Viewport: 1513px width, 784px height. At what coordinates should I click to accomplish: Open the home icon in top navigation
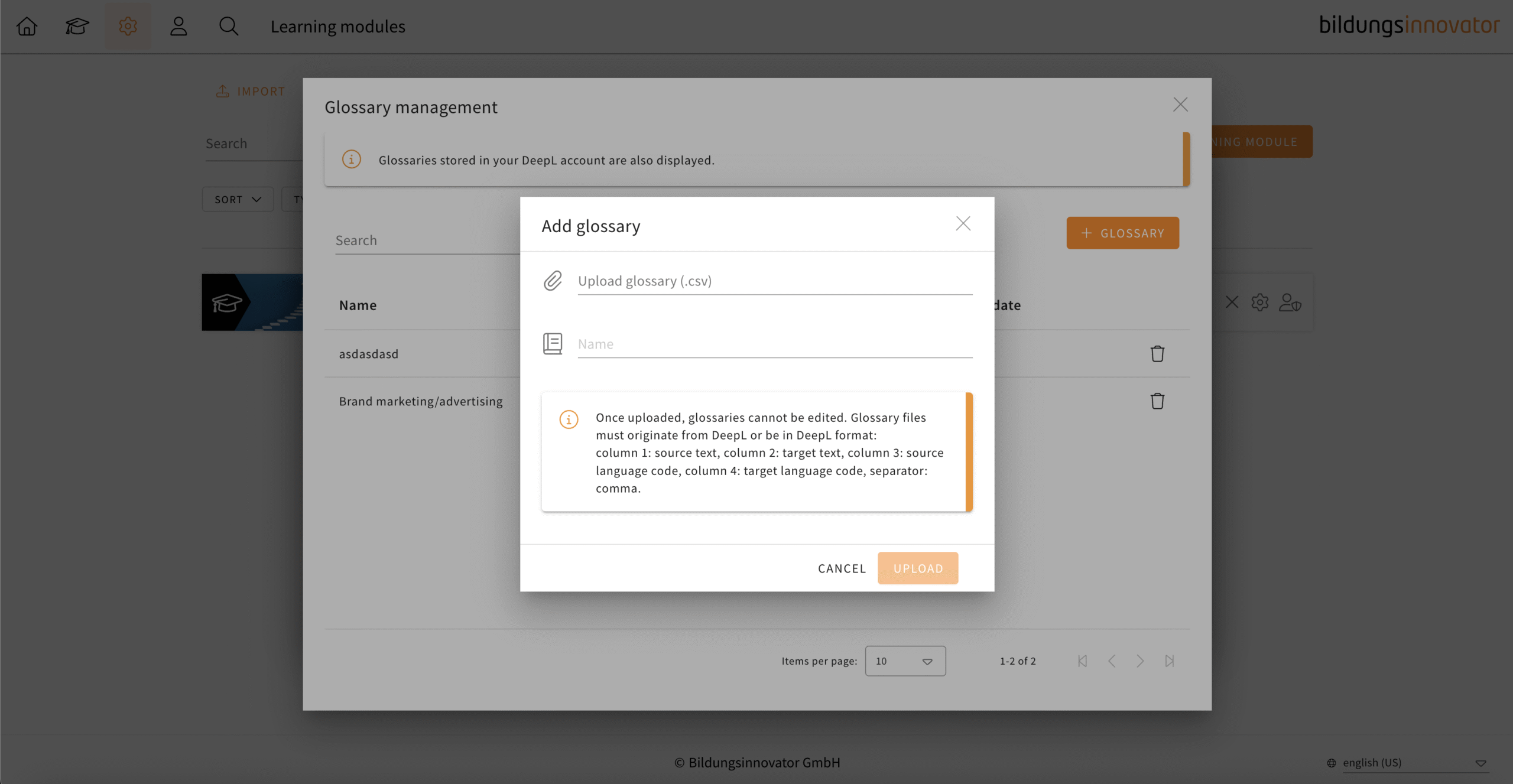27,26
